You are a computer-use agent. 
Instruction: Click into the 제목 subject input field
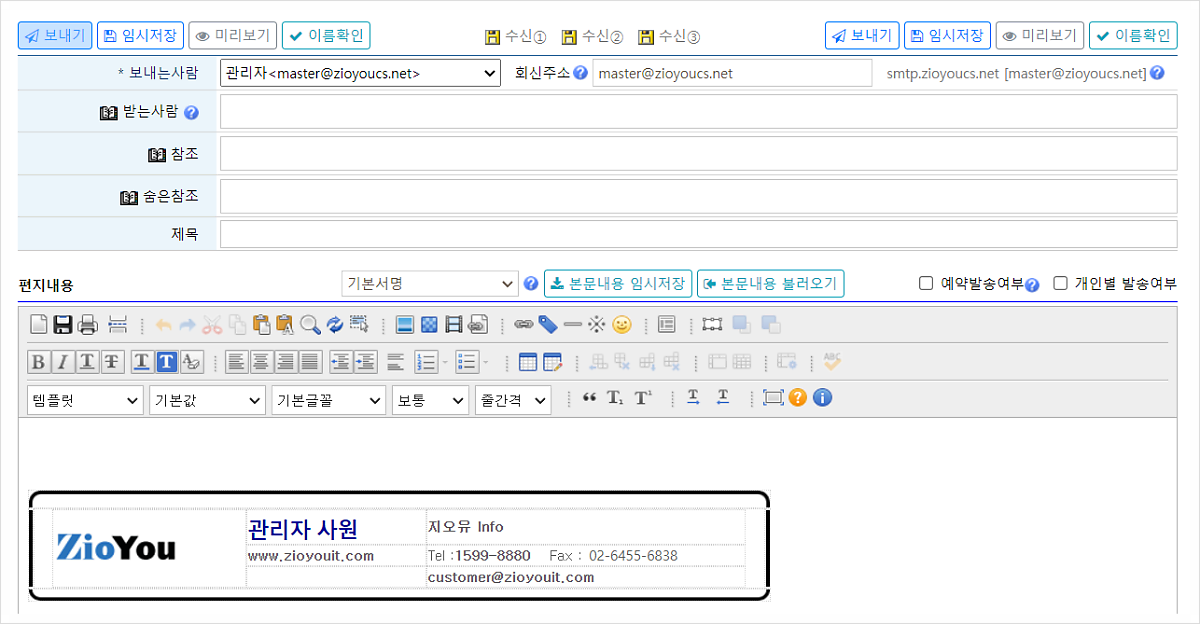[x=698, y=235]
